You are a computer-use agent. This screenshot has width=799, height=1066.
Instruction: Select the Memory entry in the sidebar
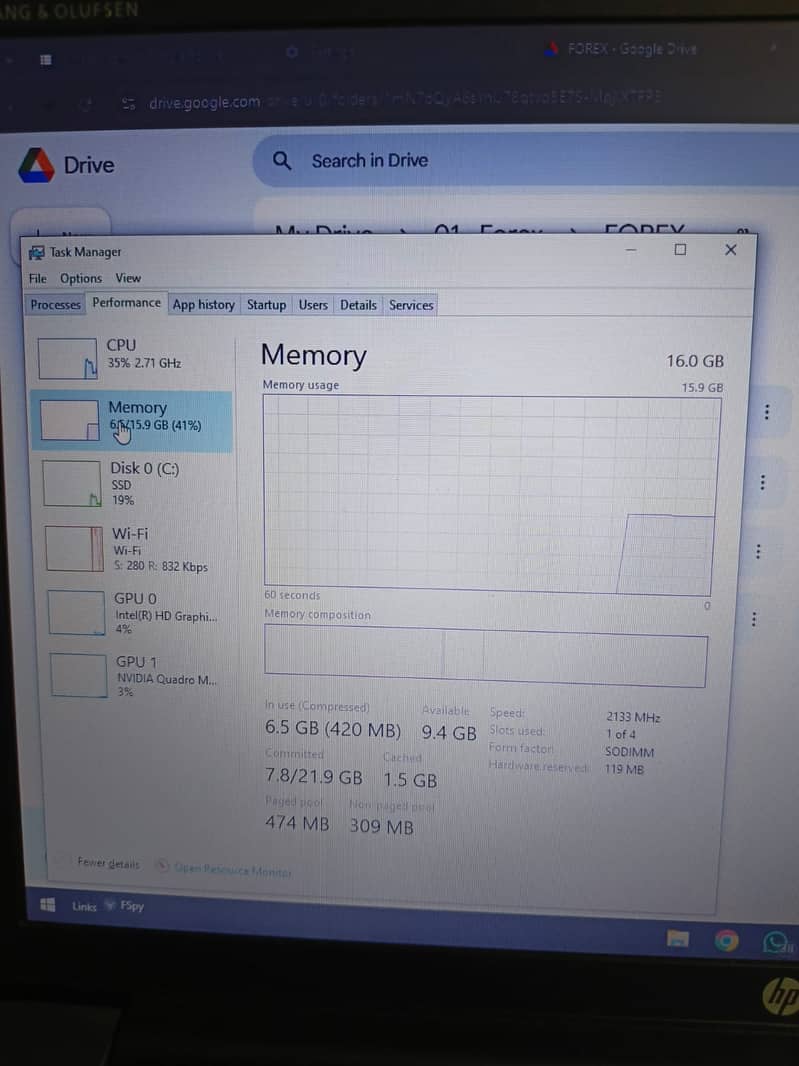(132, 420)
